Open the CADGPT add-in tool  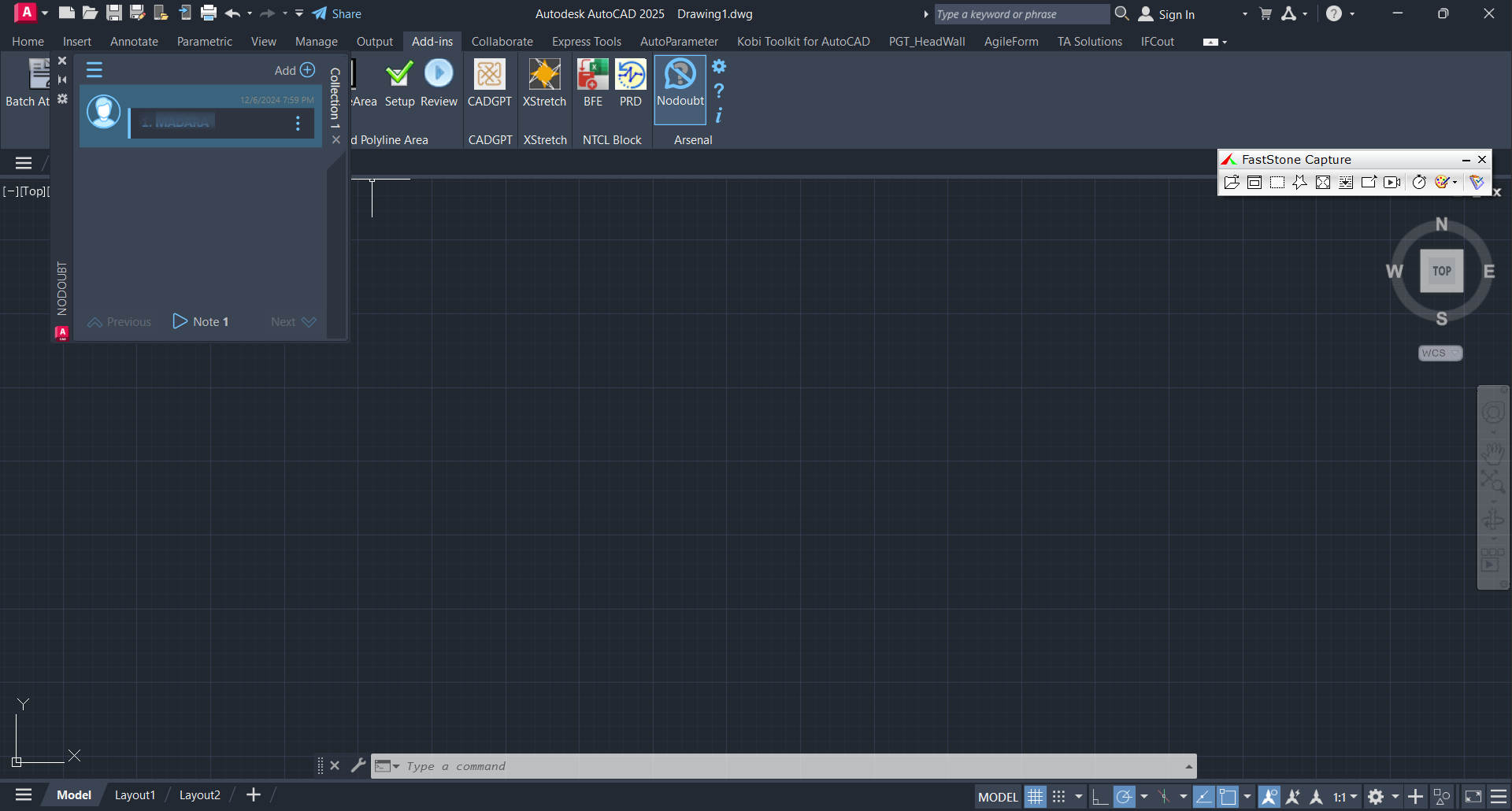[x=489, y=83]
